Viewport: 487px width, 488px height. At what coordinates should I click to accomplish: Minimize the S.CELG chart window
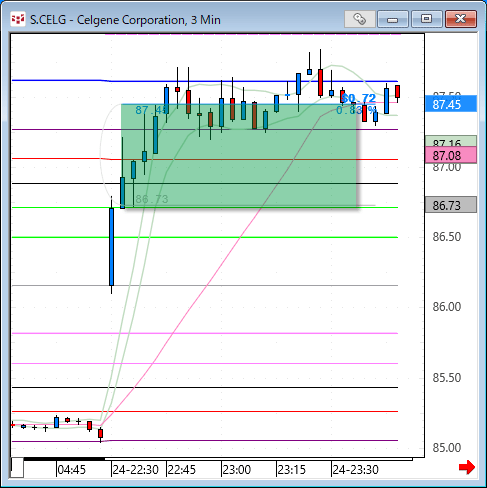[393, 19]
